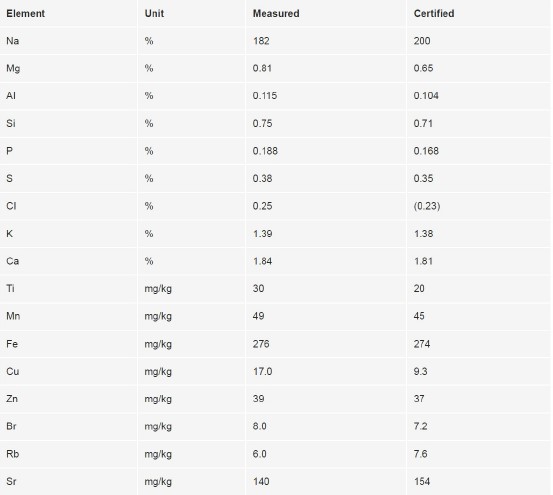
Task: Click the P measured value 0.188
Action: (265, 151)
